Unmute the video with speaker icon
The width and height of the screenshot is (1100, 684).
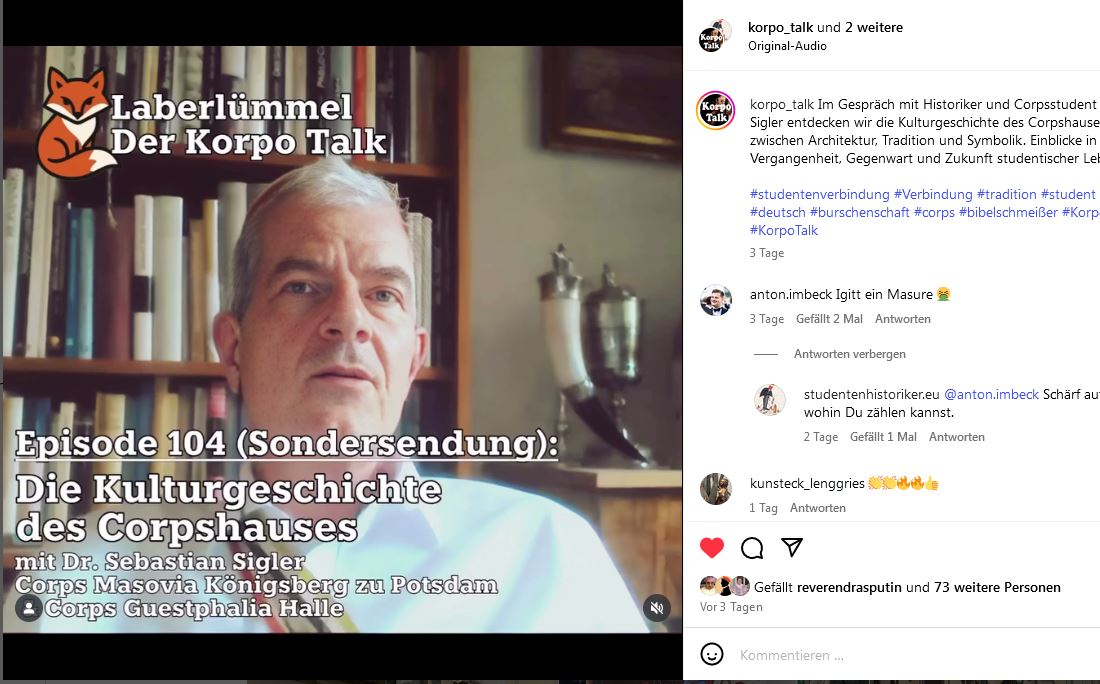point(657,608)
